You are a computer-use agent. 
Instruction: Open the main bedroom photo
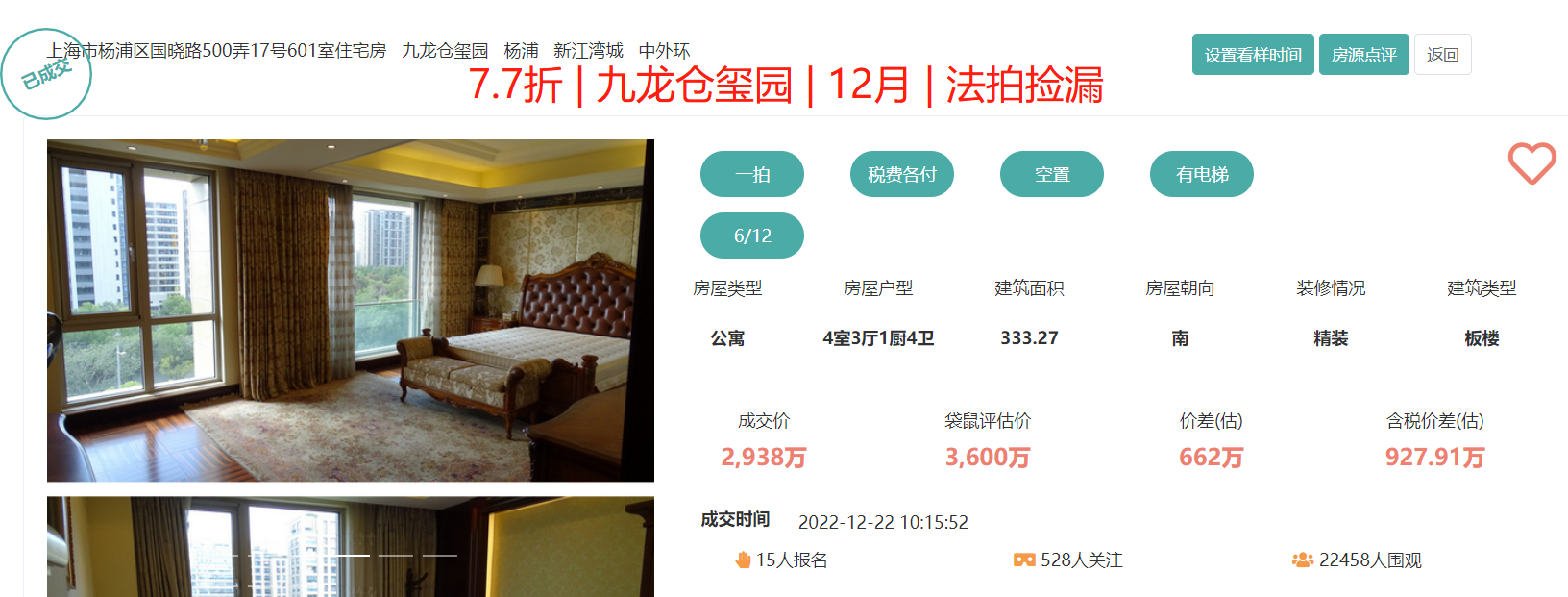[x=351, y=311]
